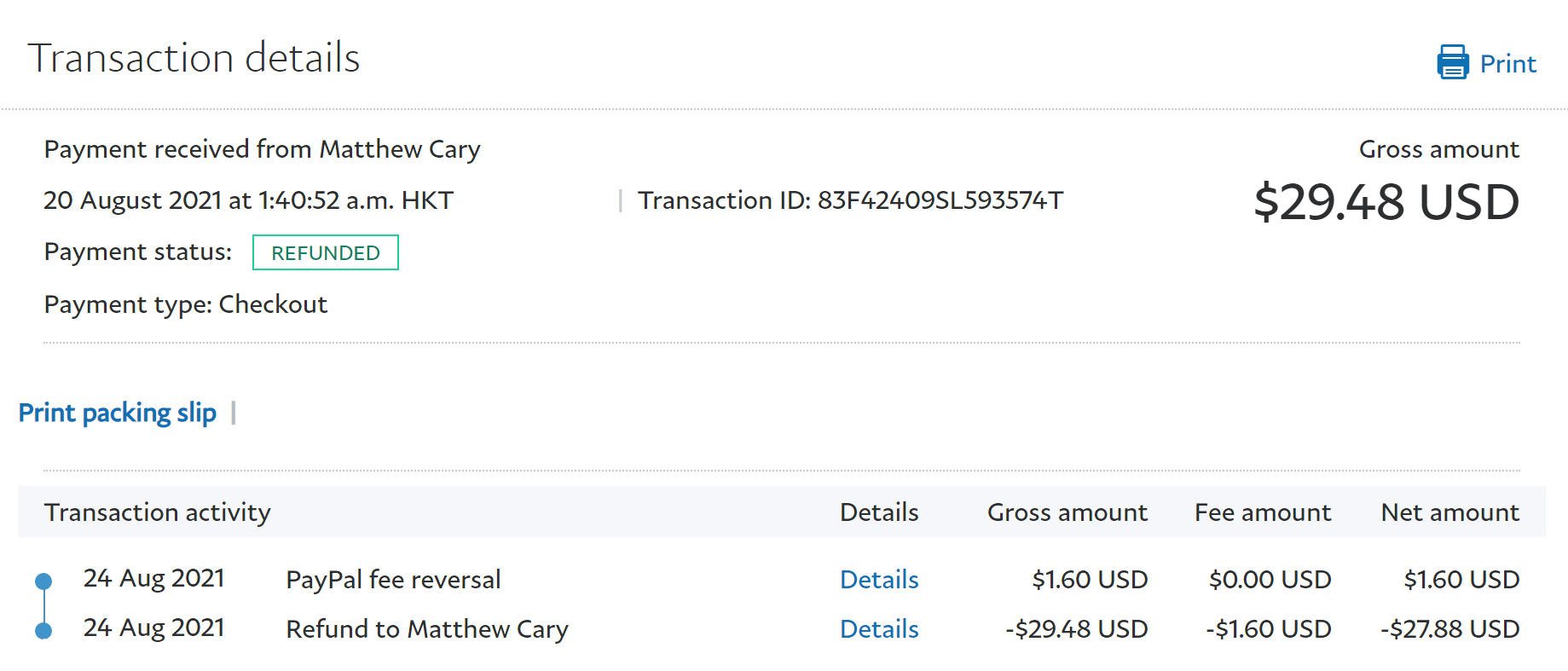Click the -$1.60 USD fee amount
The height and width of the screenshot is (671, 1568).
tap(1268, 629)
